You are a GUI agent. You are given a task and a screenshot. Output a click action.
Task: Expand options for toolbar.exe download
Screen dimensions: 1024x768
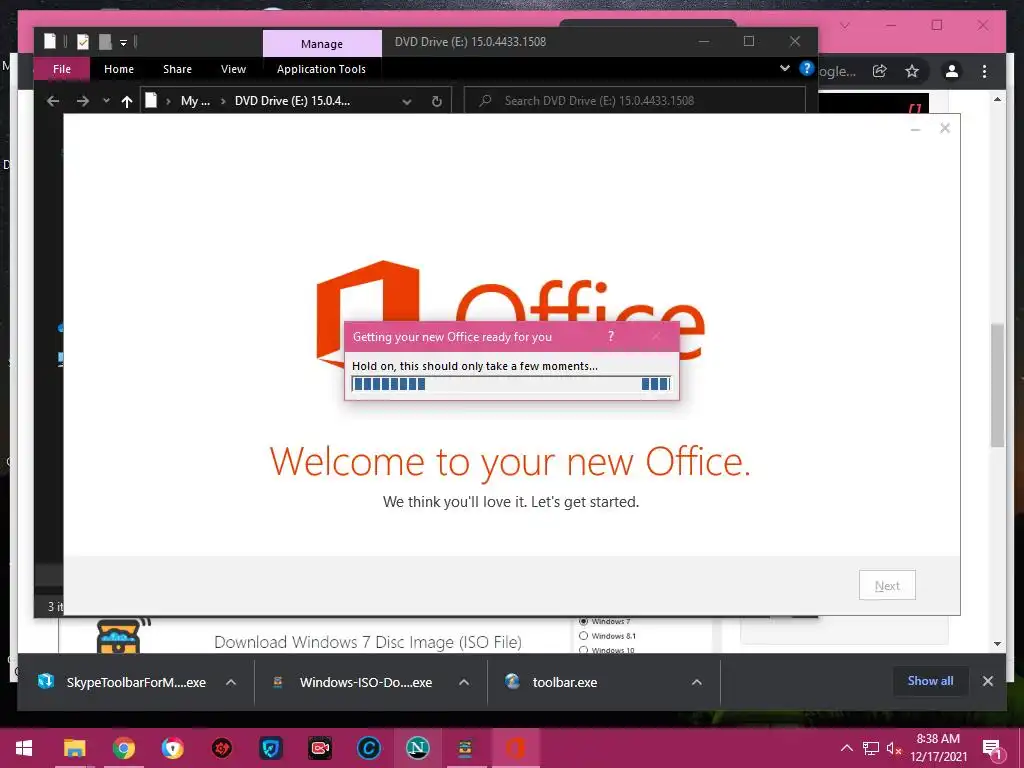coord(697,682)
